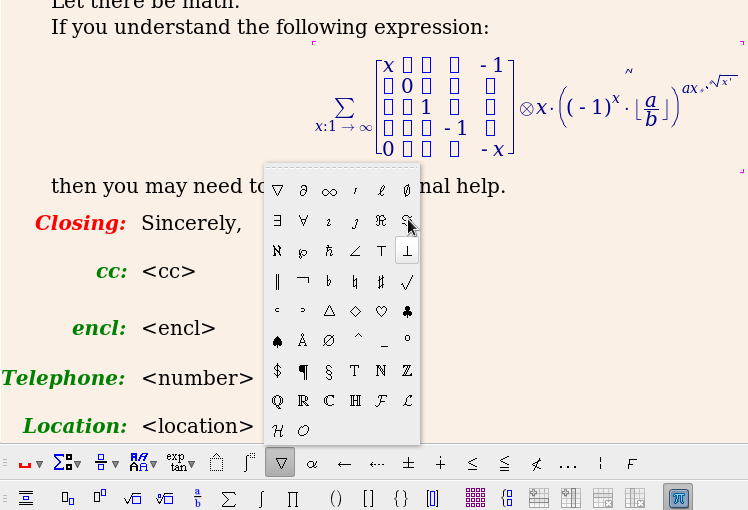Insert the blackboard bold R symbol
Screen dimensions: 748x510
303,401
